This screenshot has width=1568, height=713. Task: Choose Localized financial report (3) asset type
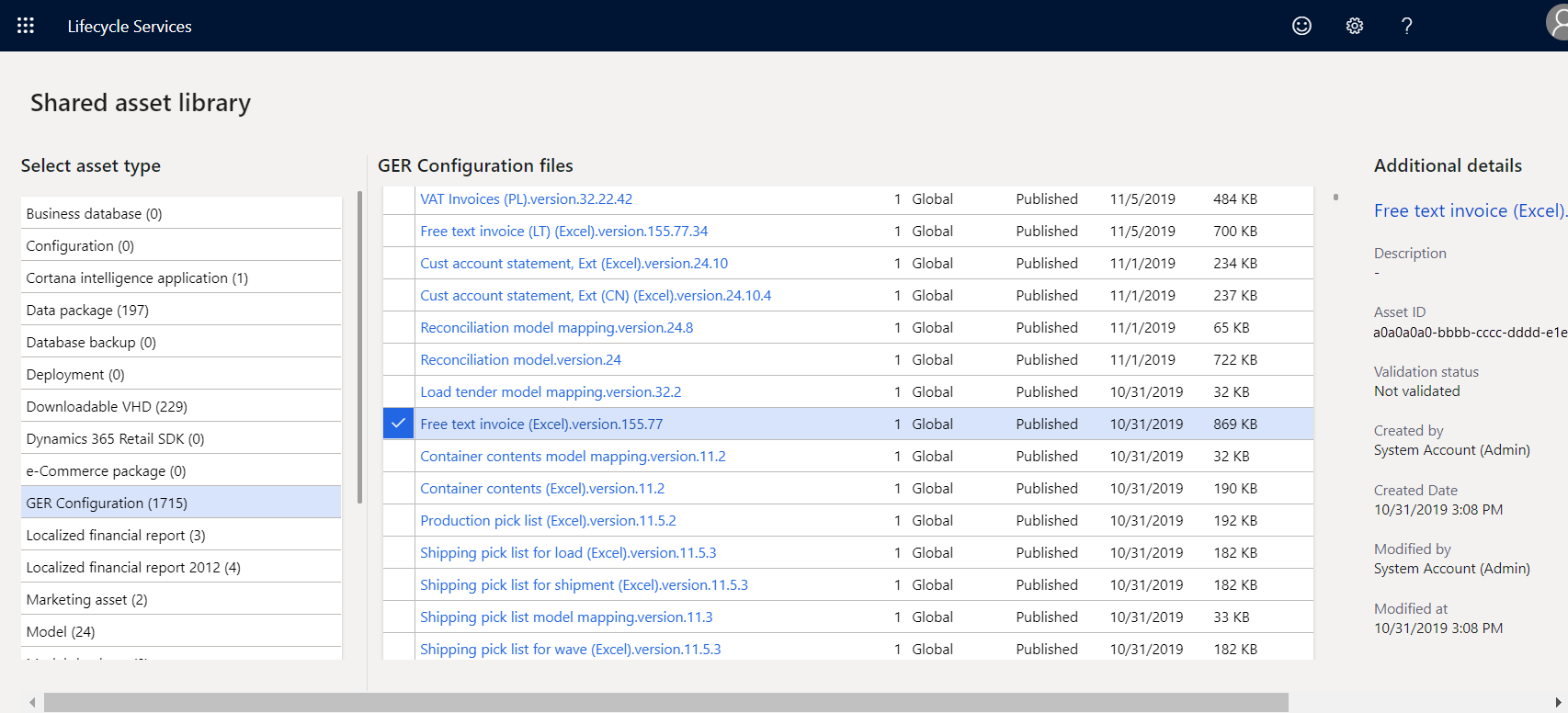tap(181, 535)
